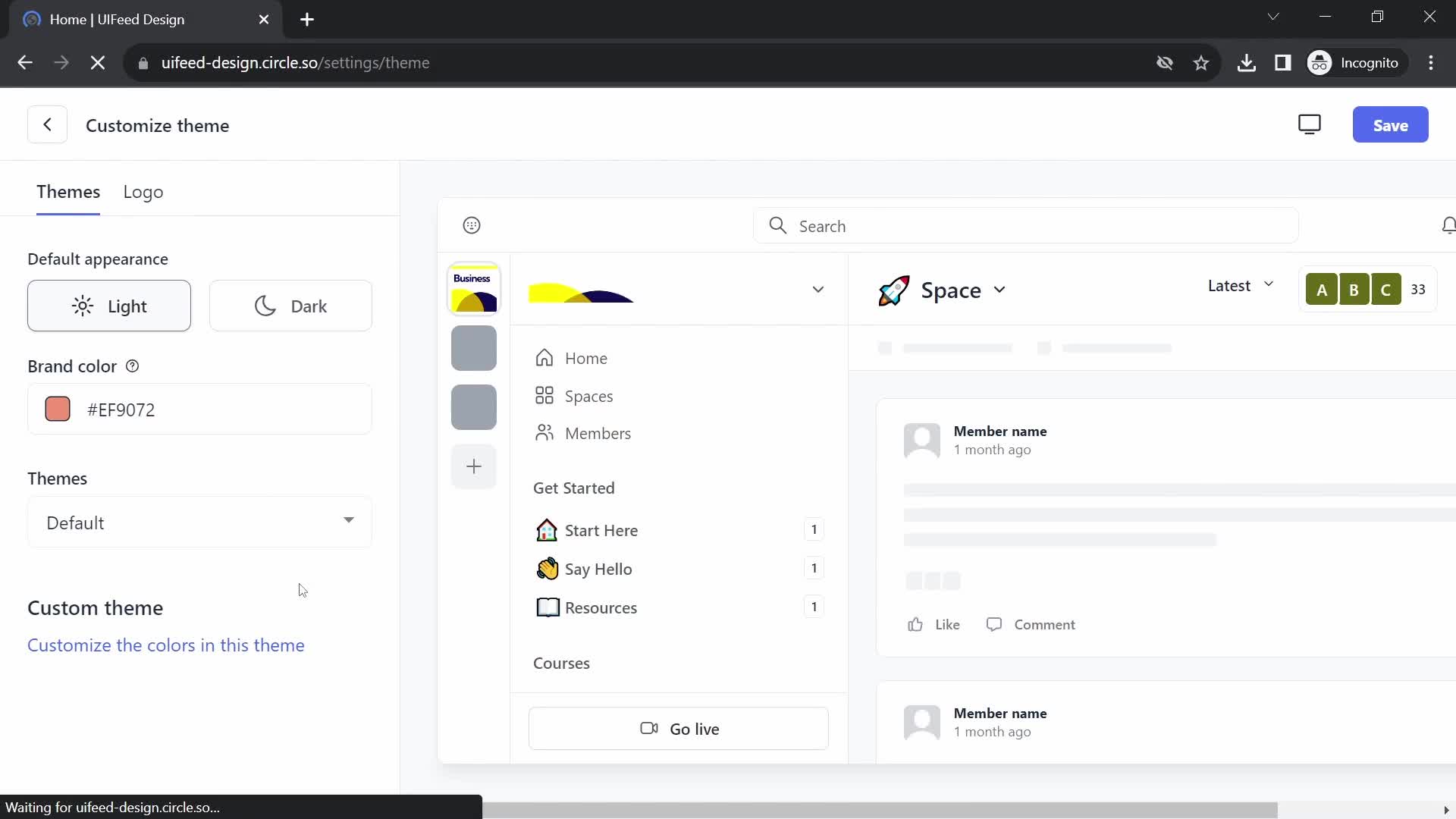
Task: Select the Light appearance toggle
Action: coord(109,306)
